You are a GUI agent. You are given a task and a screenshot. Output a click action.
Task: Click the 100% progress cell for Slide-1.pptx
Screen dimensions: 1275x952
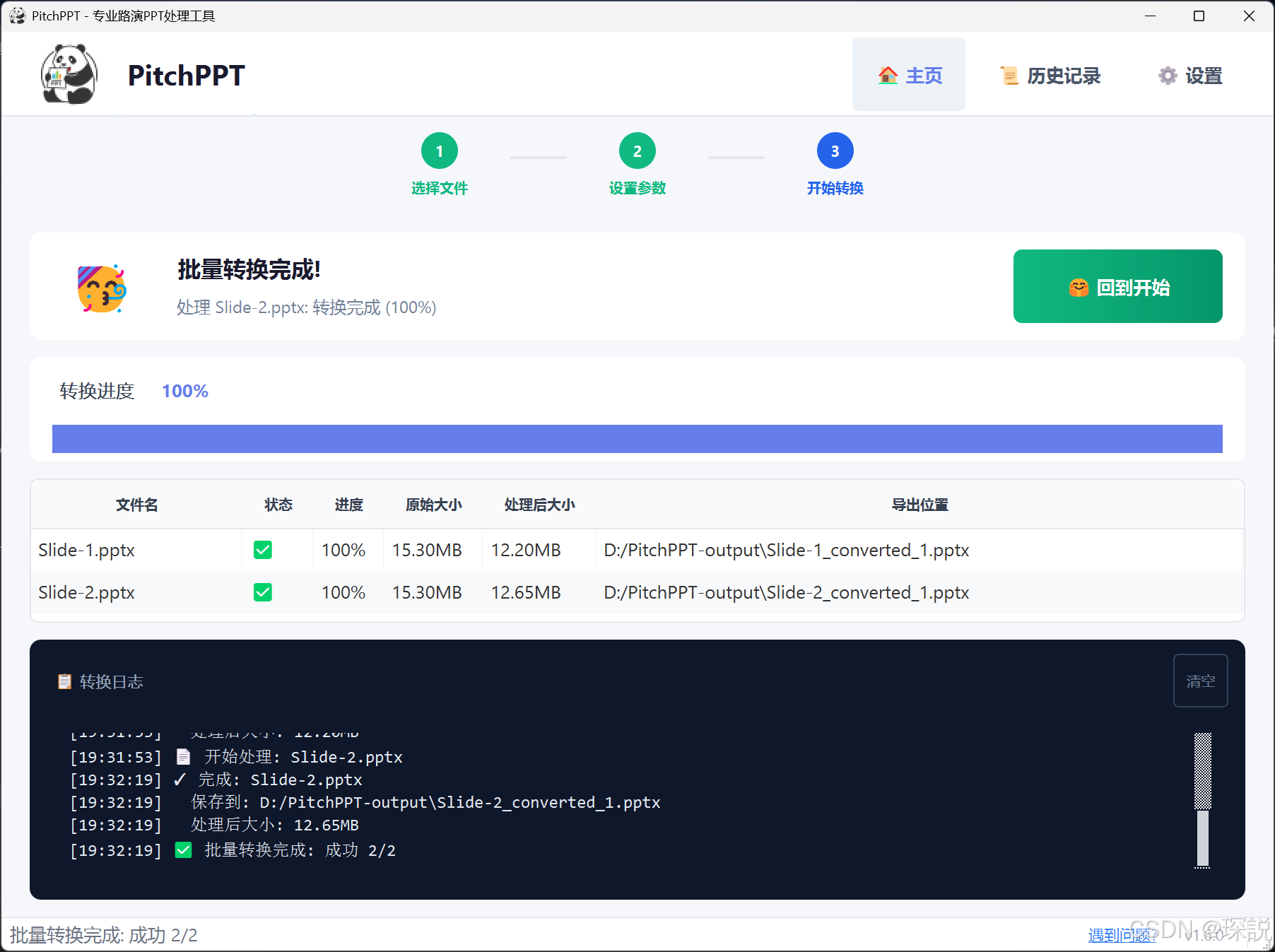(x=348, y=550)
